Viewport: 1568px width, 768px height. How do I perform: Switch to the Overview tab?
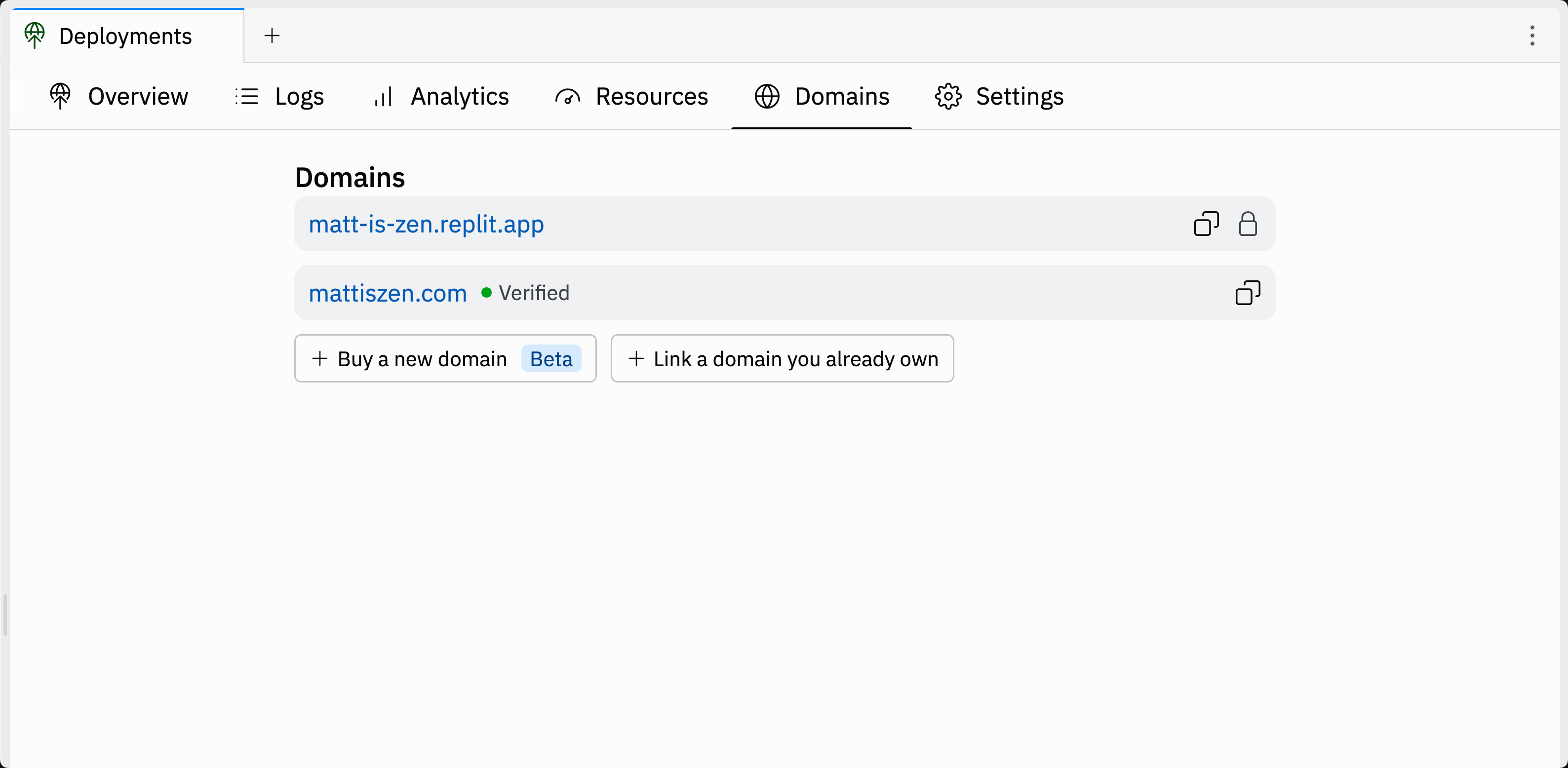pos(138,97)
